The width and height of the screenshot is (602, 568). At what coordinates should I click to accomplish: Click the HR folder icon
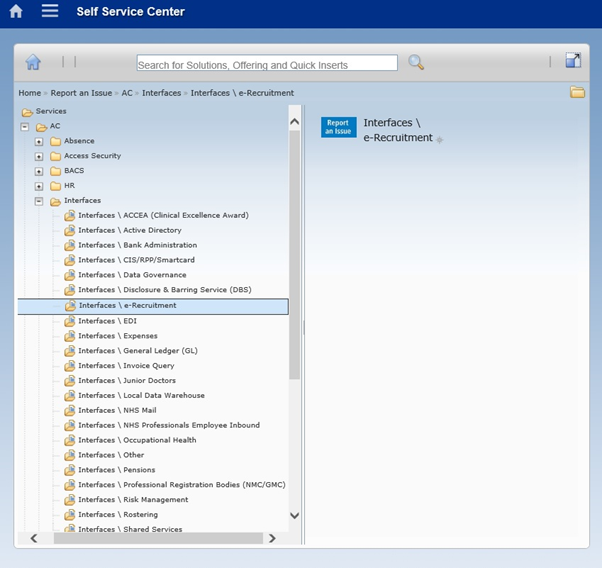coord(56,186)
